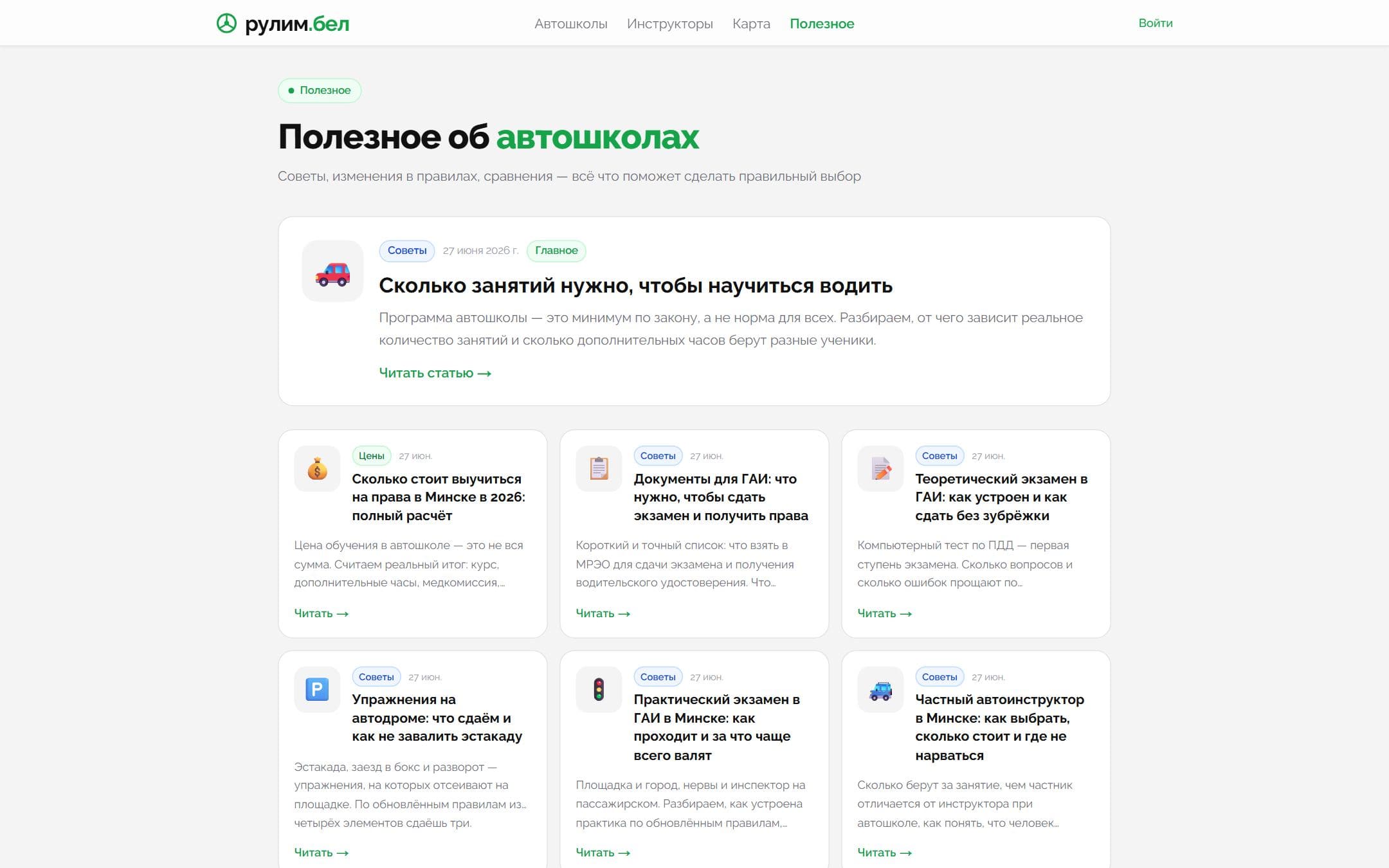Go to the Карта nav item
Image resolution: width=1389 pixels, height=868 pixels.
[751, 24]
